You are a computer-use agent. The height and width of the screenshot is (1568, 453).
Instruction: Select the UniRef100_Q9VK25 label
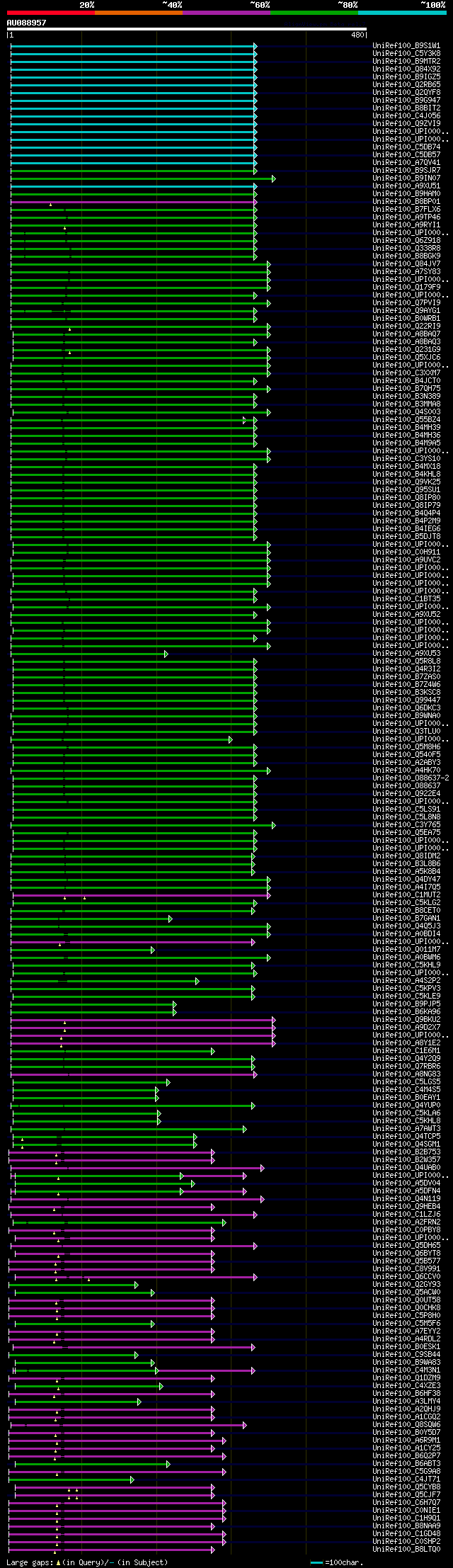[406, 482]
